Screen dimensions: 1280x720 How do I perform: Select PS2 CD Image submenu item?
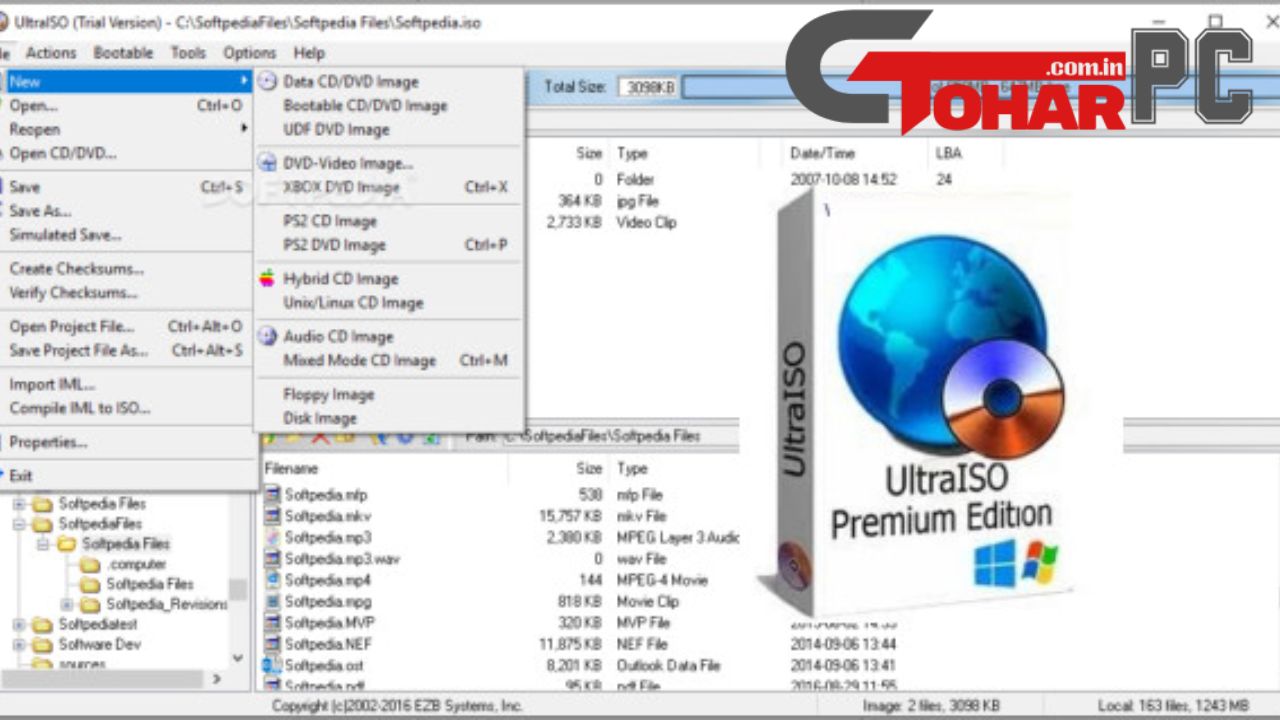pos(388,221)
